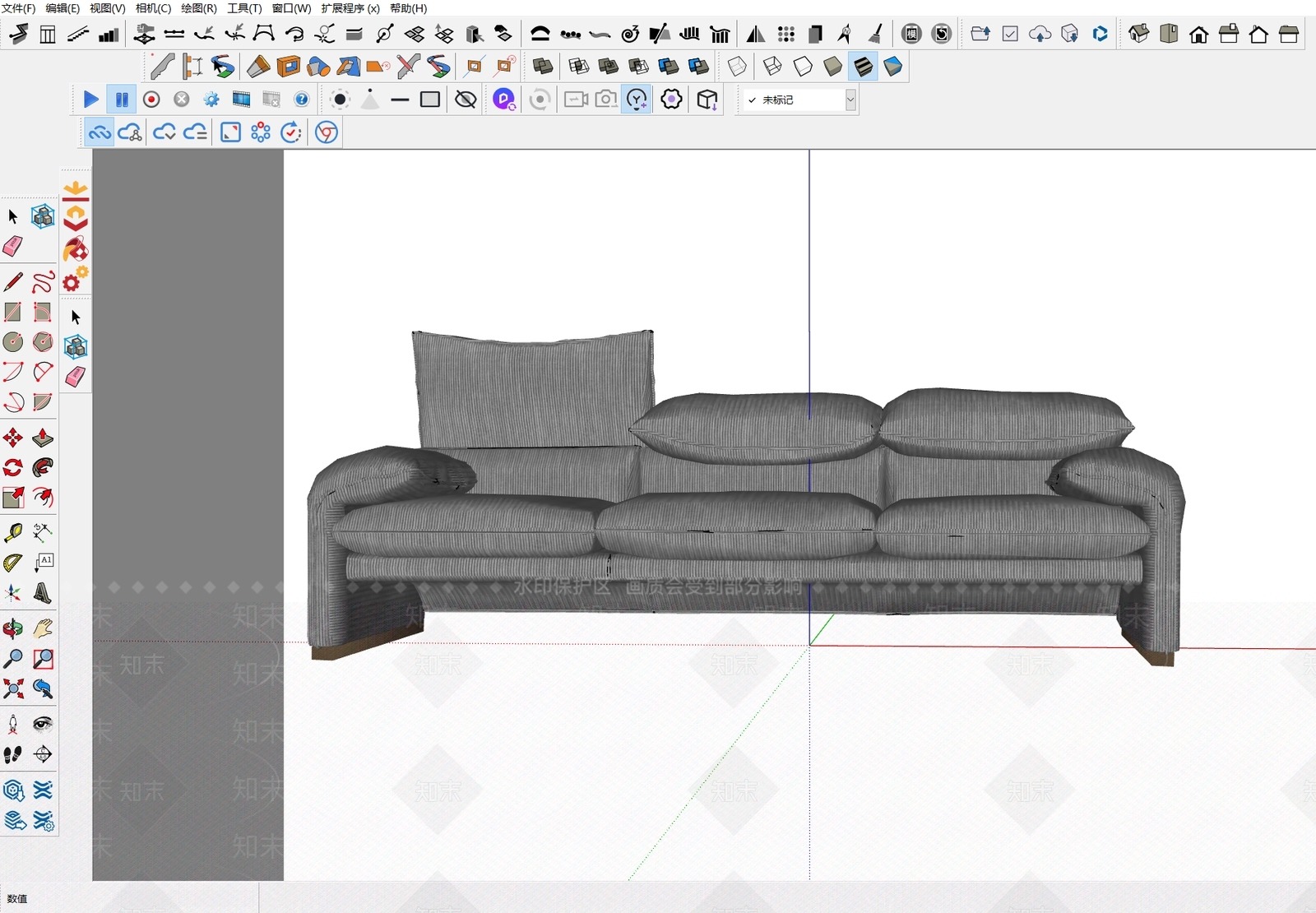The height and width of the screenshot is (913, 1316).
Task: Select the Circle tool
Action: (13, 341)
